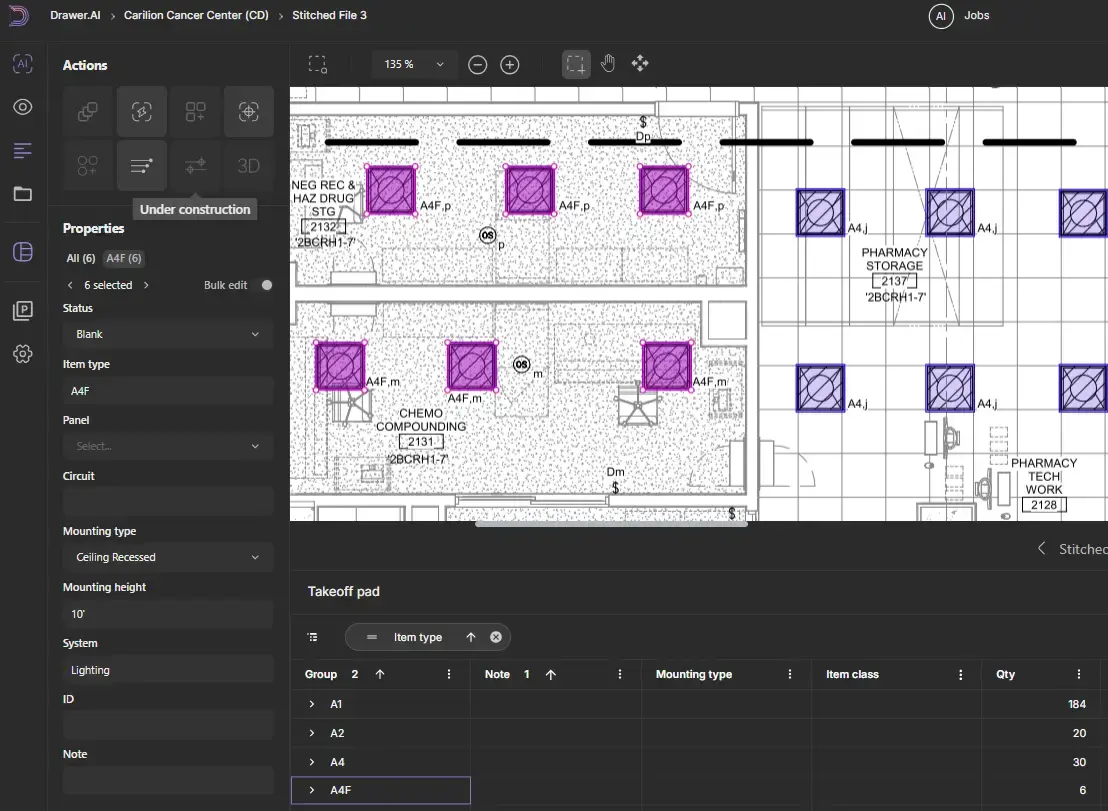1108x811 pixels.
Task: Click the sliders filter action icon
Action: (x=141, y=166)
